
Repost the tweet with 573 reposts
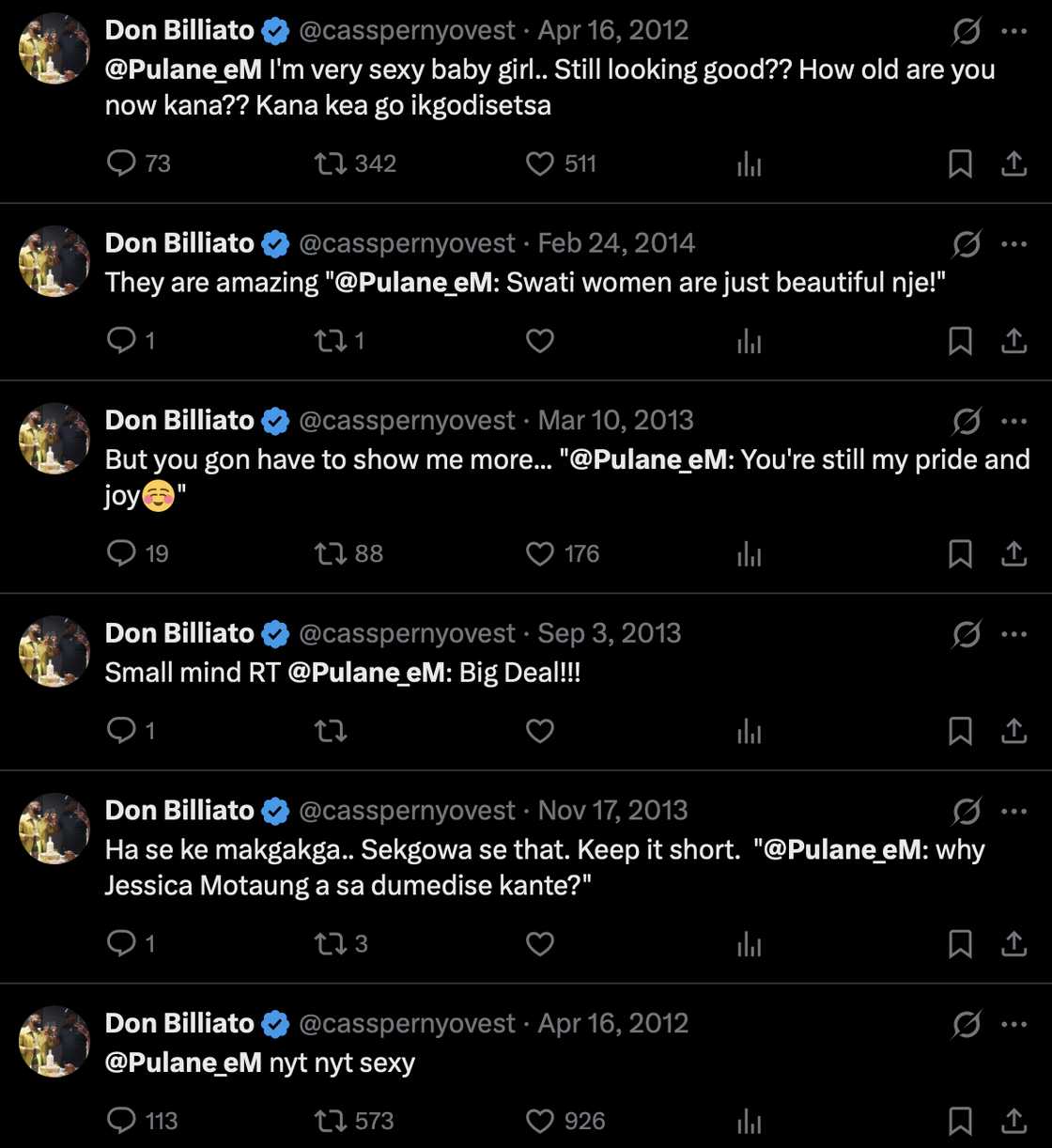click(331, 1121)
